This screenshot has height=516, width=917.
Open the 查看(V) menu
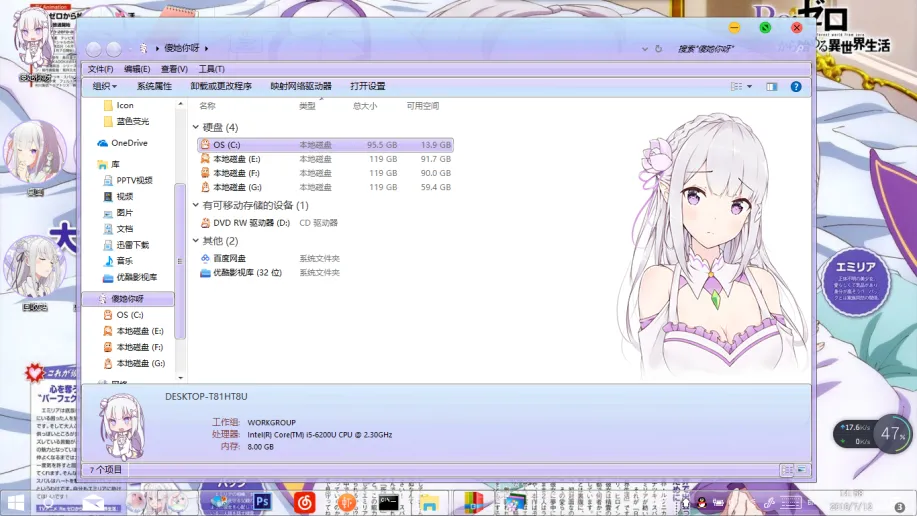tap(174, 69)
